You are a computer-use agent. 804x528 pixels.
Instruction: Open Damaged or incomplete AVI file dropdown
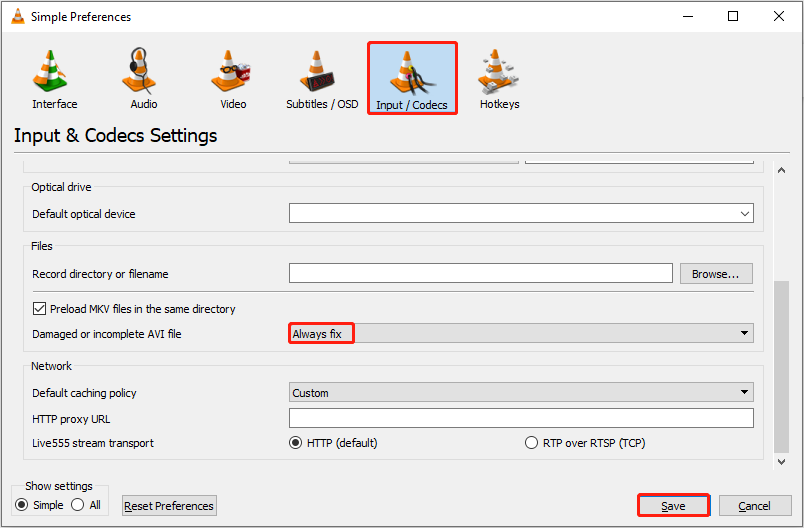pos(521,334)
